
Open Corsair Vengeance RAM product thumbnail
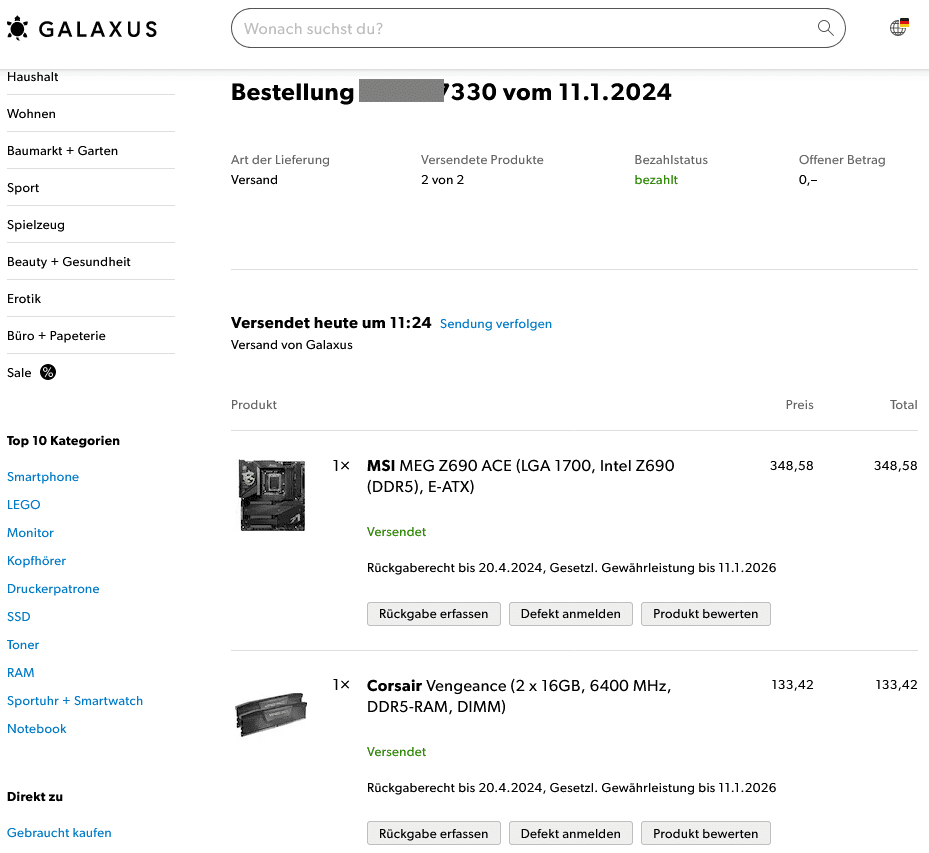pos(271,714)
